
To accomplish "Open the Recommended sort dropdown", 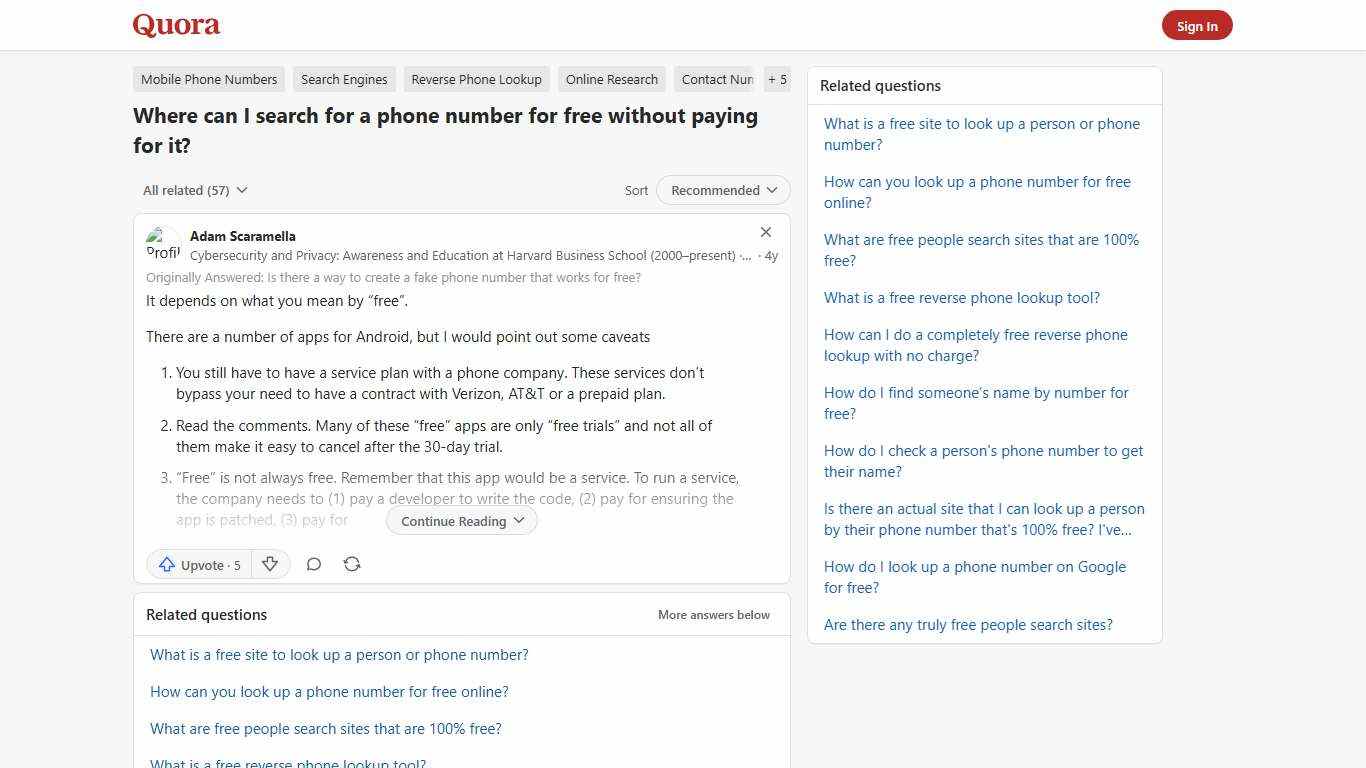I will click(x=722, y=190).
